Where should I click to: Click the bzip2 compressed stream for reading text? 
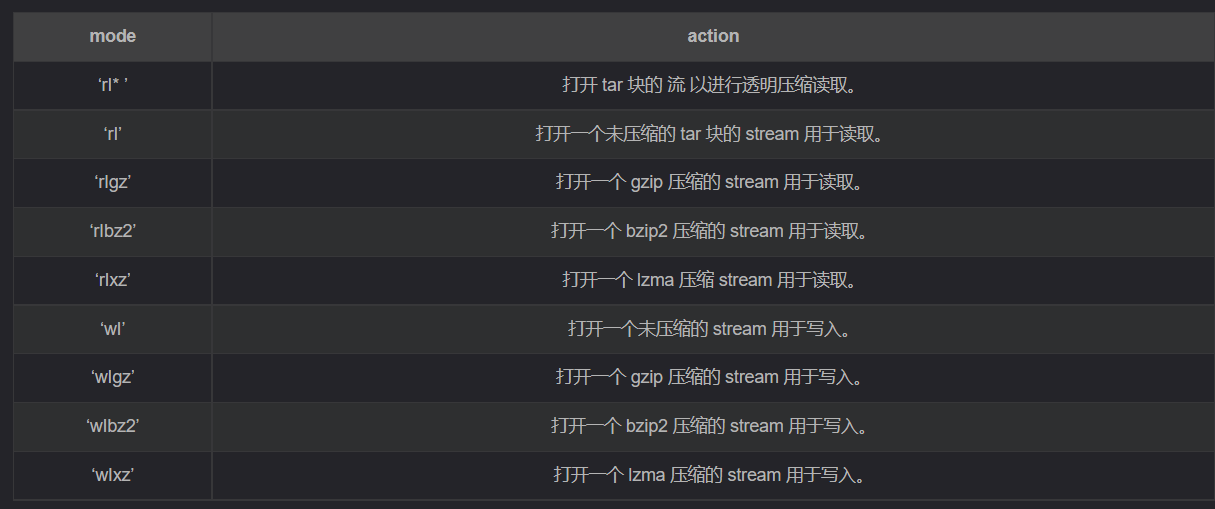(713, 231)
